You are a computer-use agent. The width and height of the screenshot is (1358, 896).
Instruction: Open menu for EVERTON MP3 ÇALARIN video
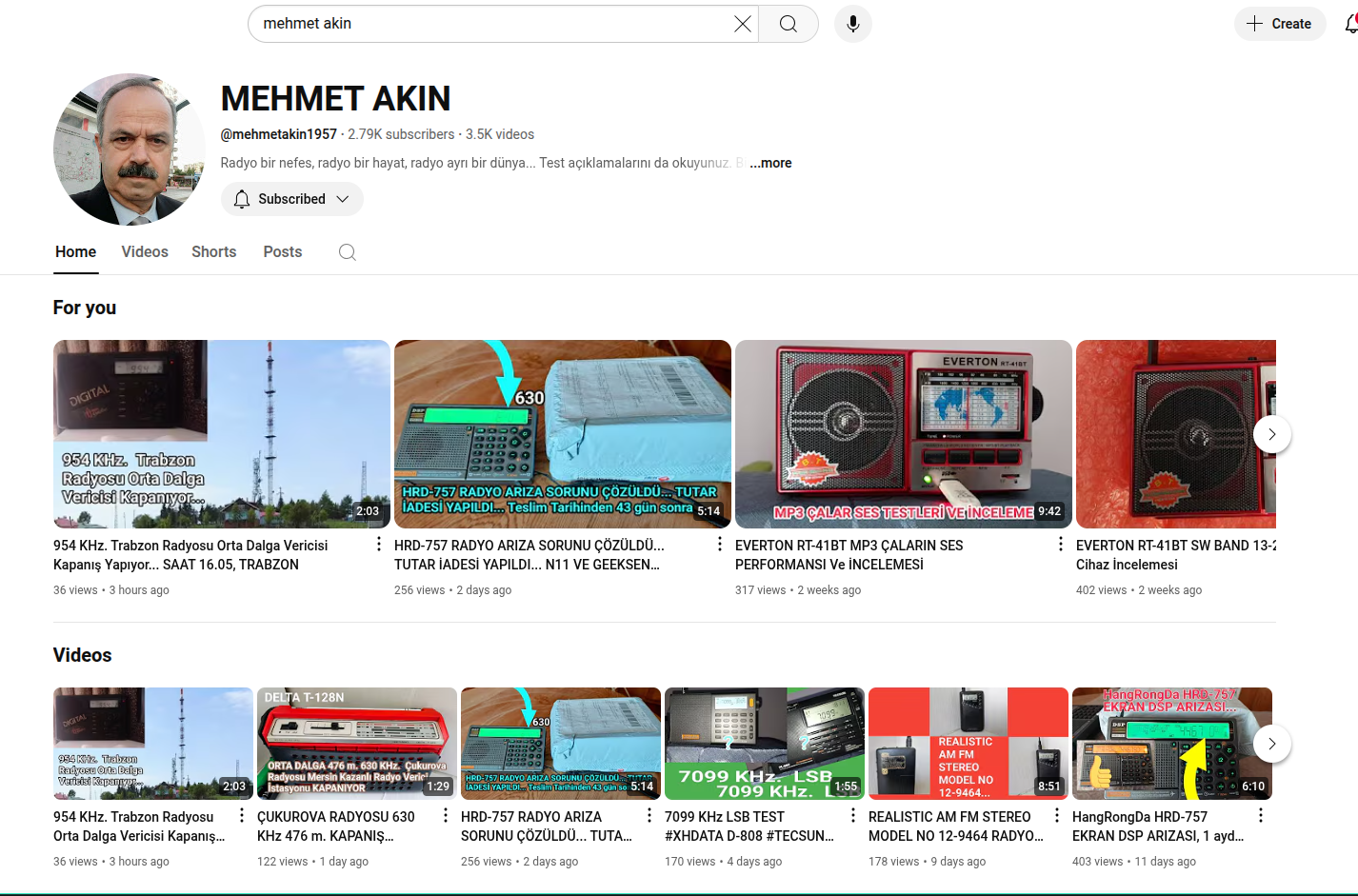tap(1061, 544)
